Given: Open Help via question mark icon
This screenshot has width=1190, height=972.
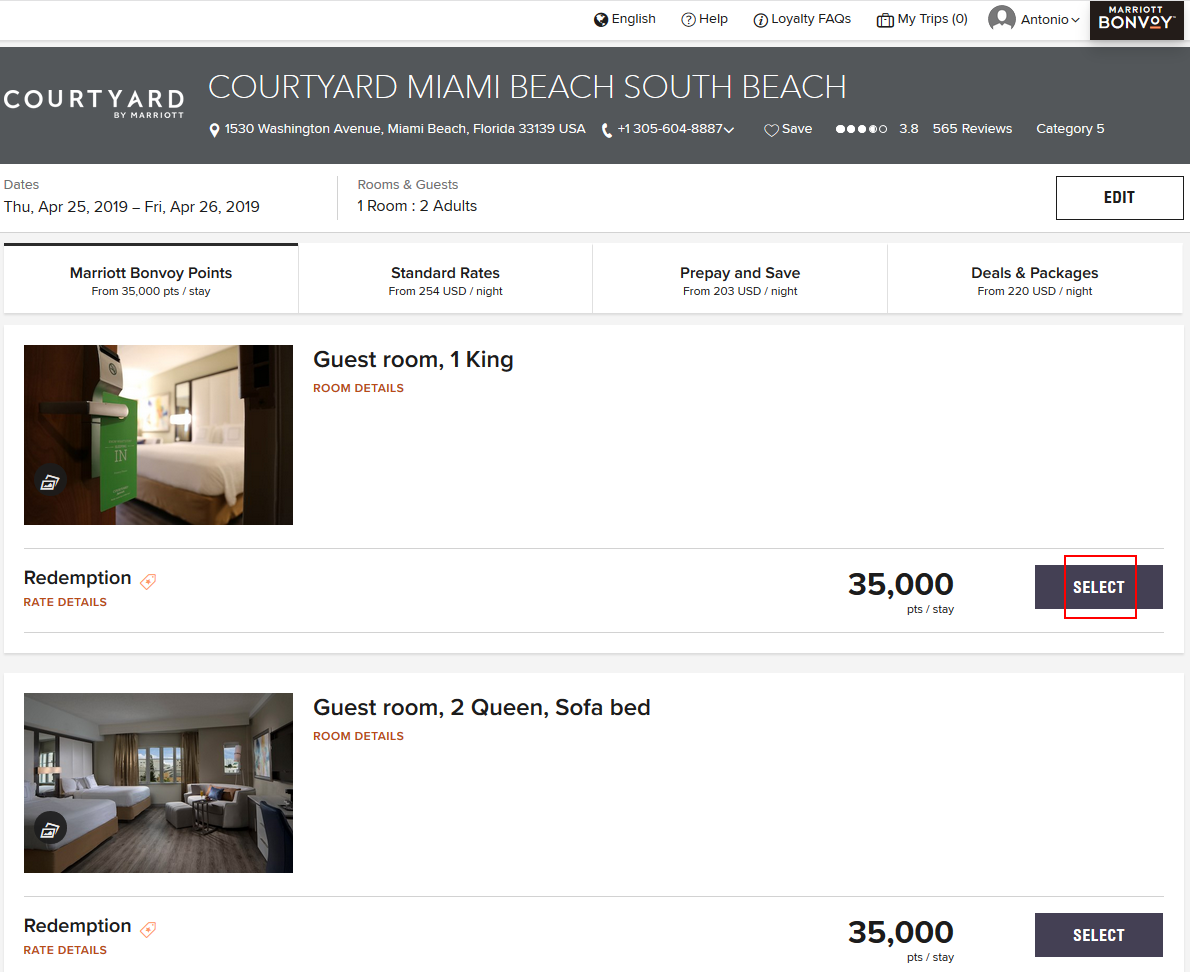Looking at the screenshot, I should click(688, 20).
